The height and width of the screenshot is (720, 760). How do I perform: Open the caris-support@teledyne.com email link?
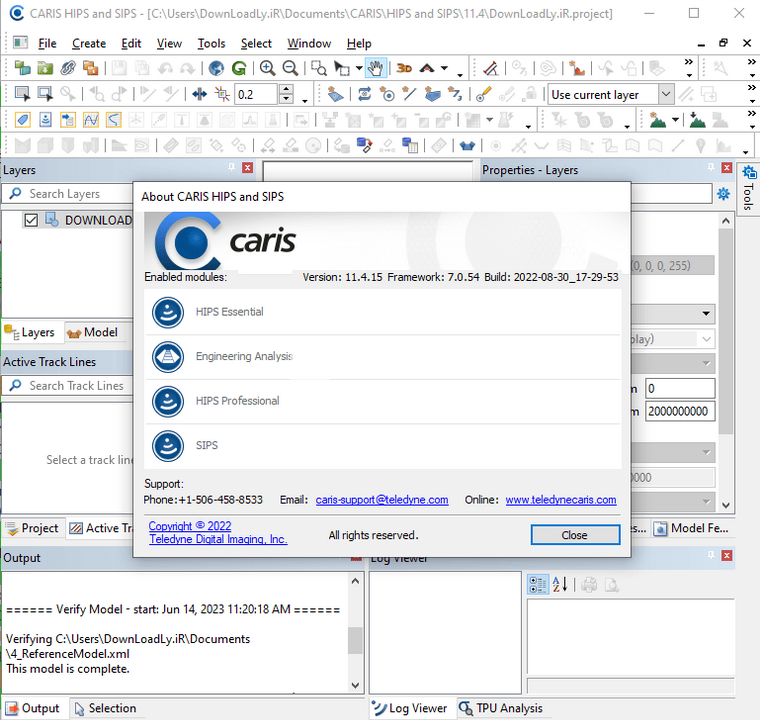click(x=382, y=500)
